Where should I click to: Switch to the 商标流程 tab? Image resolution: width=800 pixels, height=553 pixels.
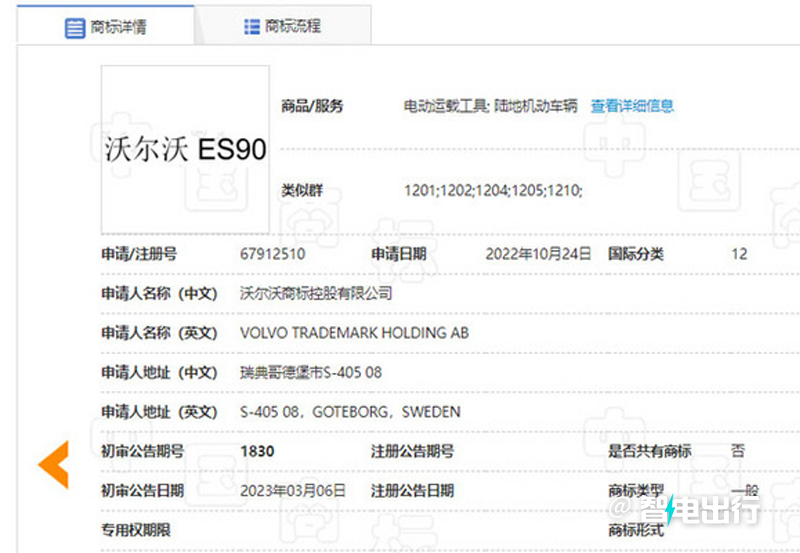[x=283, y=26]
